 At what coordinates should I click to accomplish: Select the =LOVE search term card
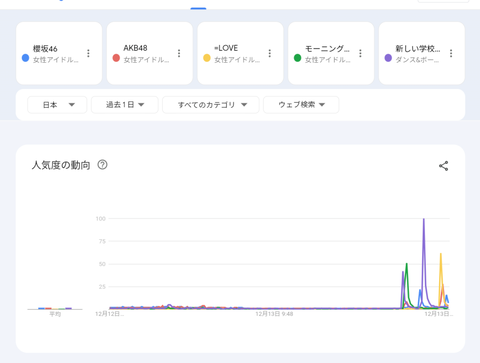[240, 53]
